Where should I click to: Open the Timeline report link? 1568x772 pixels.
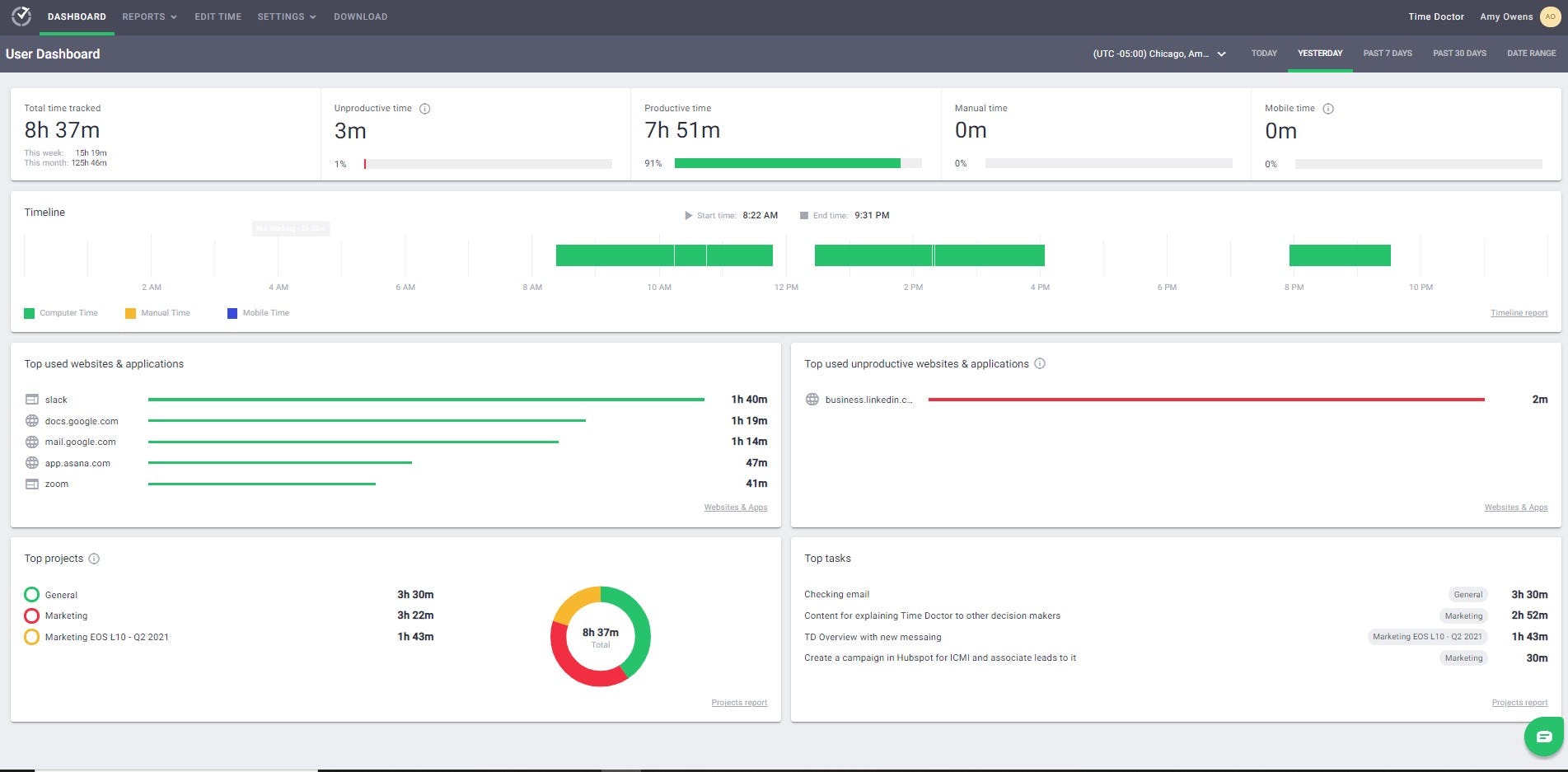(1519, 313)
